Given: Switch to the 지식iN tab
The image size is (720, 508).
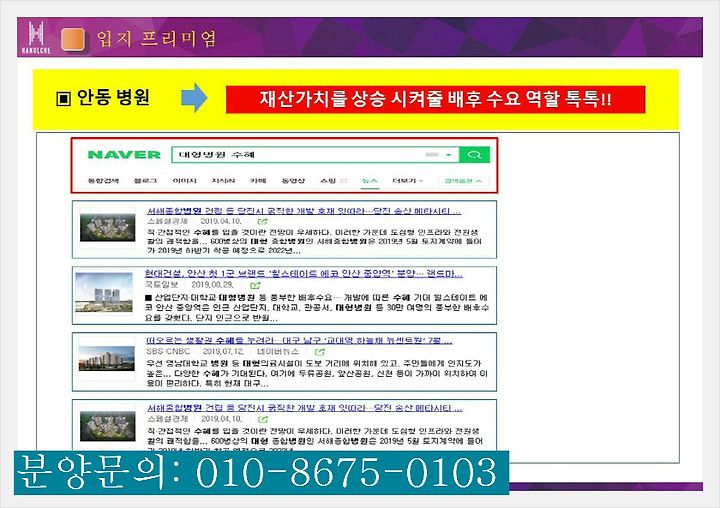Looking at the screenshot, I should (x=223, y=181).
